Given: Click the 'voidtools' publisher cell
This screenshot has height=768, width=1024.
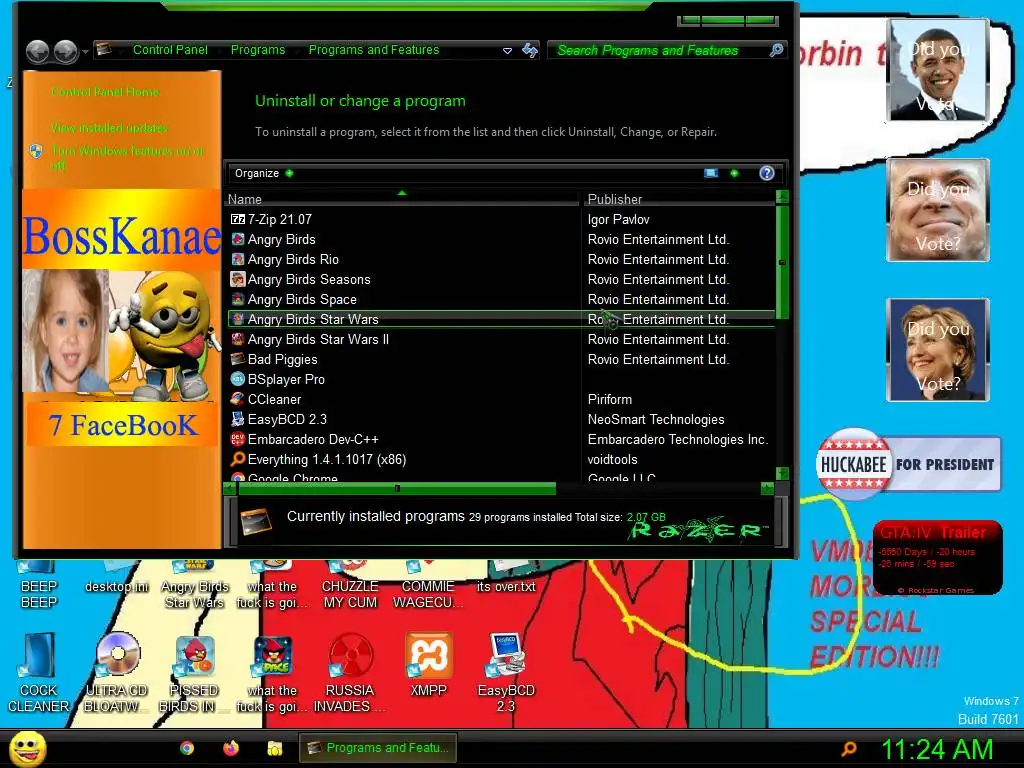Looking at the screenshot, I should 613,459.
